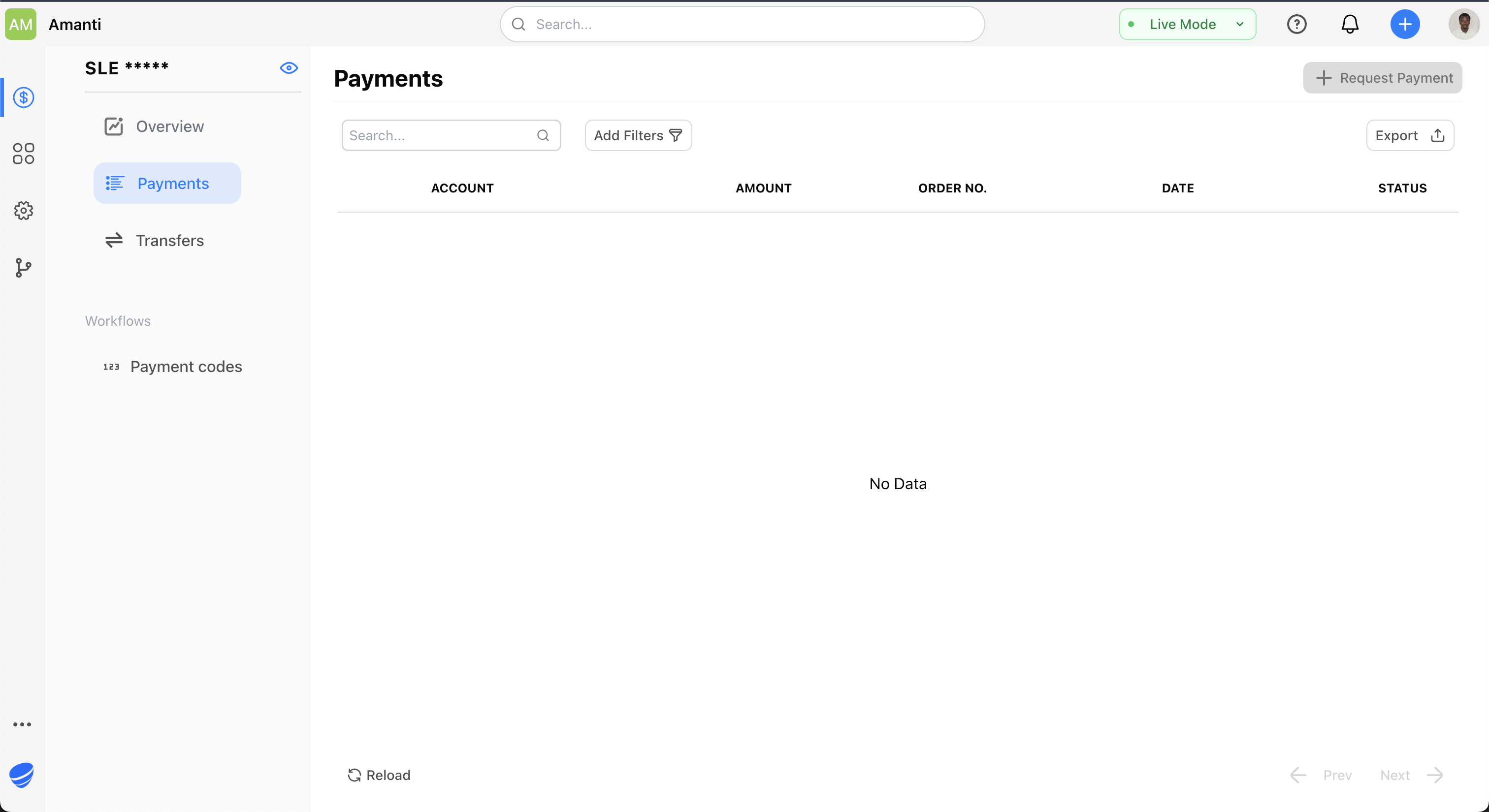Open the help question mark icon
The width and height of the screenshot is (1489, 812).
click(1296, 24)
